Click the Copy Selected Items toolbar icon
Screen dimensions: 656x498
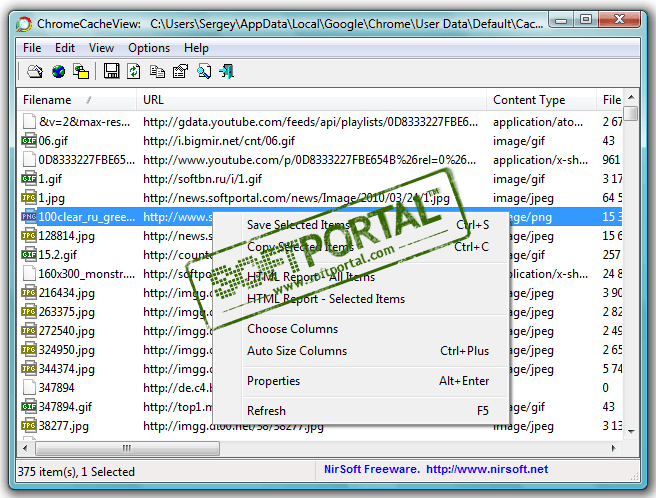157,72
